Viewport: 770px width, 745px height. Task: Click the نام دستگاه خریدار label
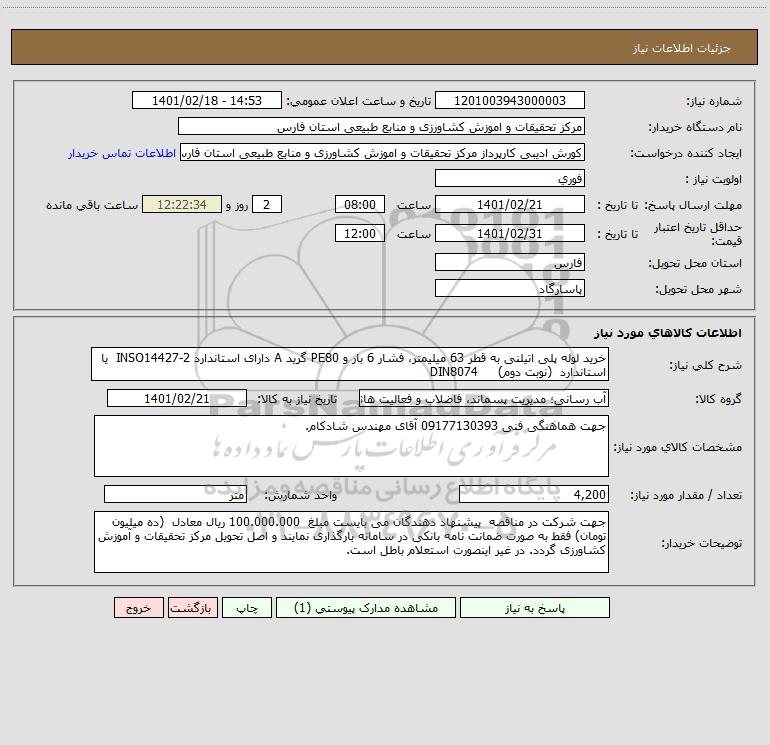695,128
